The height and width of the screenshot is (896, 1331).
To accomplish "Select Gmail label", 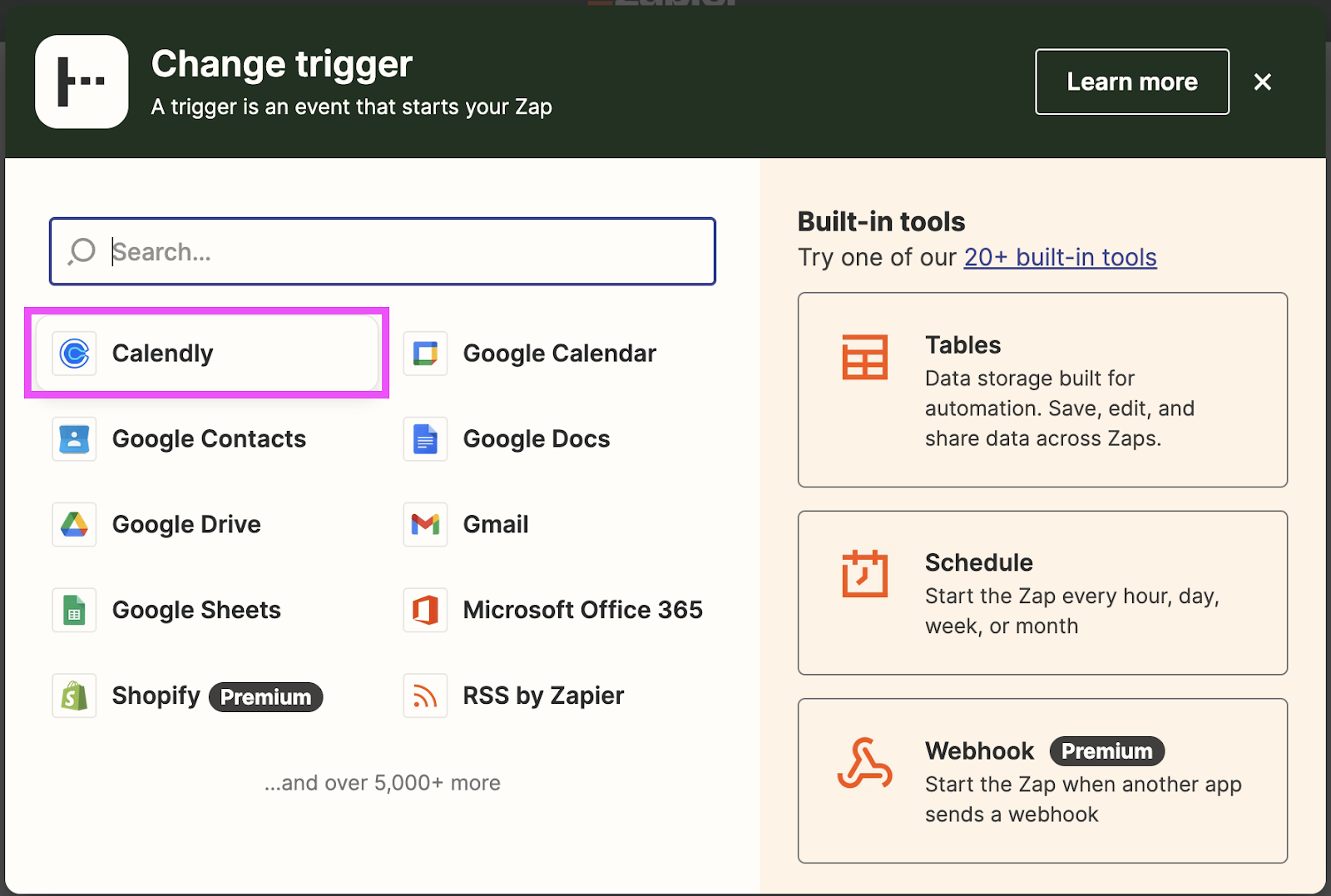I will [496, 524].
